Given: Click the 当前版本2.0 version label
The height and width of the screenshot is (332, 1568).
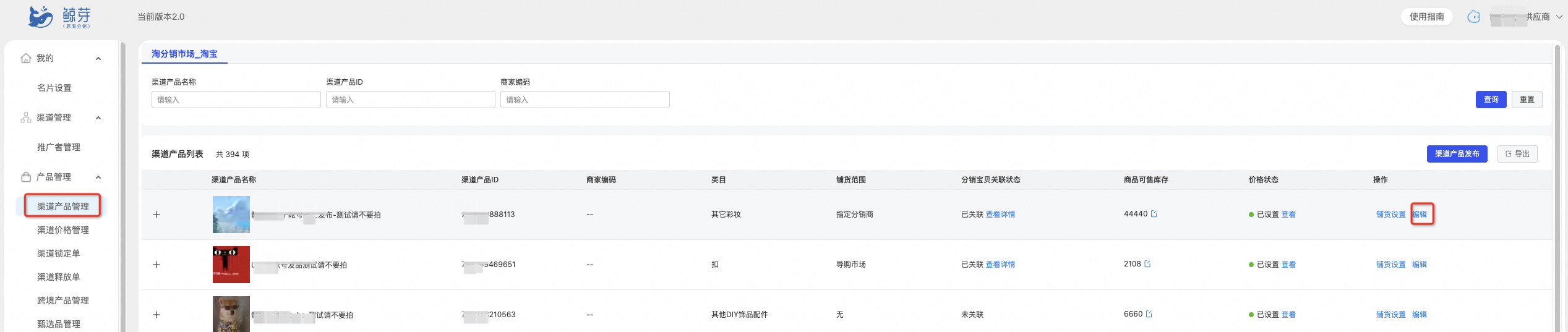Looking at the screenshot, I should [161, 17].
